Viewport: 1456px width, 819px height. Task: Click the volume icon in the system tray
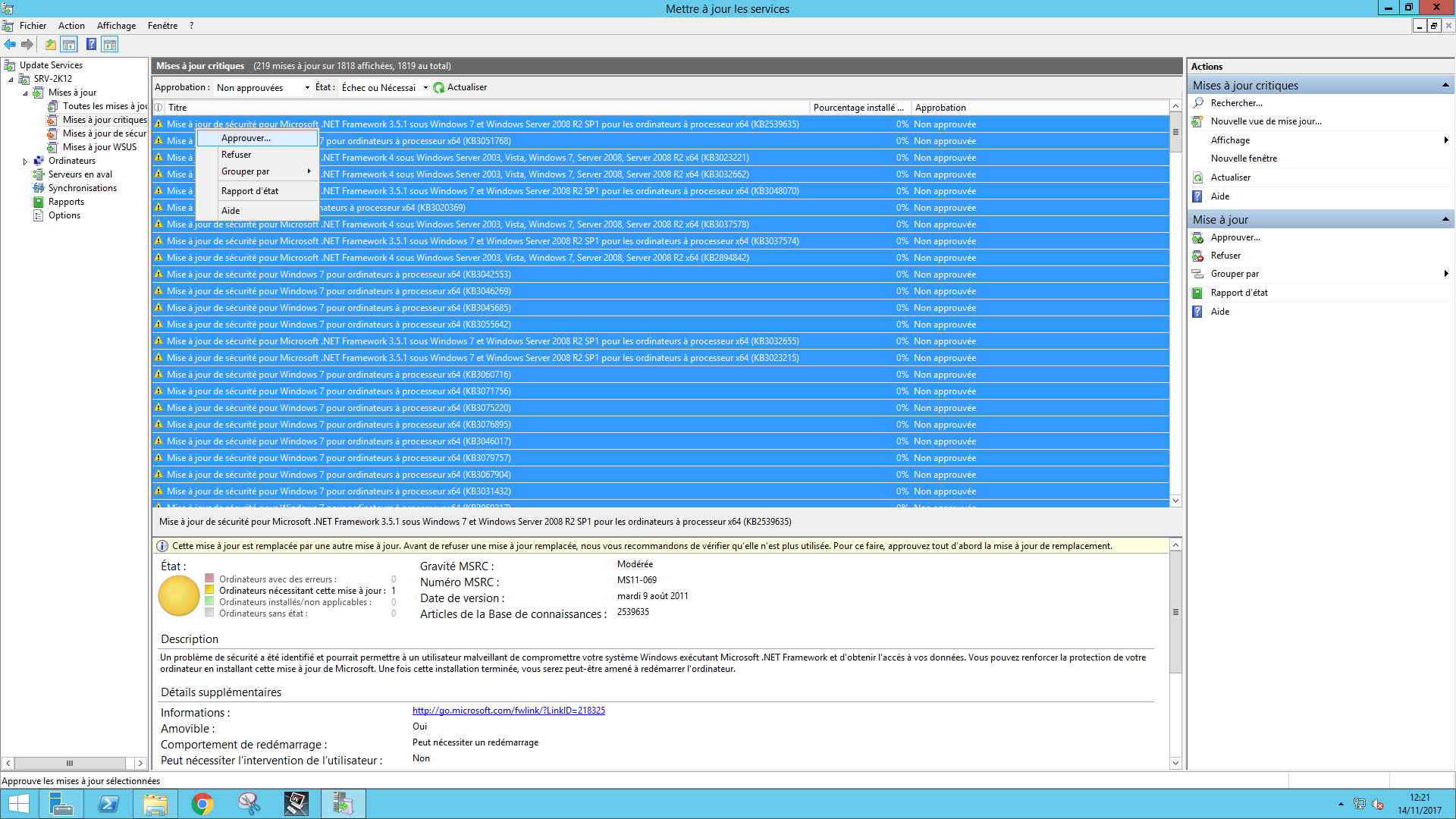coord(1378,805)
